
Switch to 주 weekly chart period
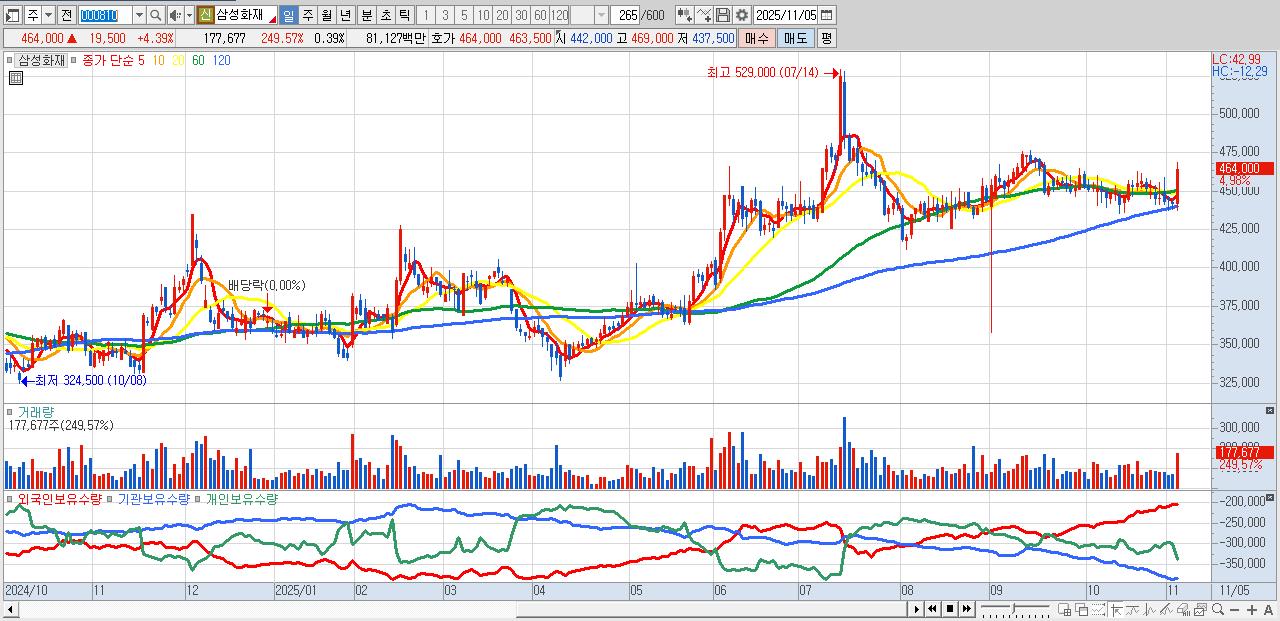308,15
